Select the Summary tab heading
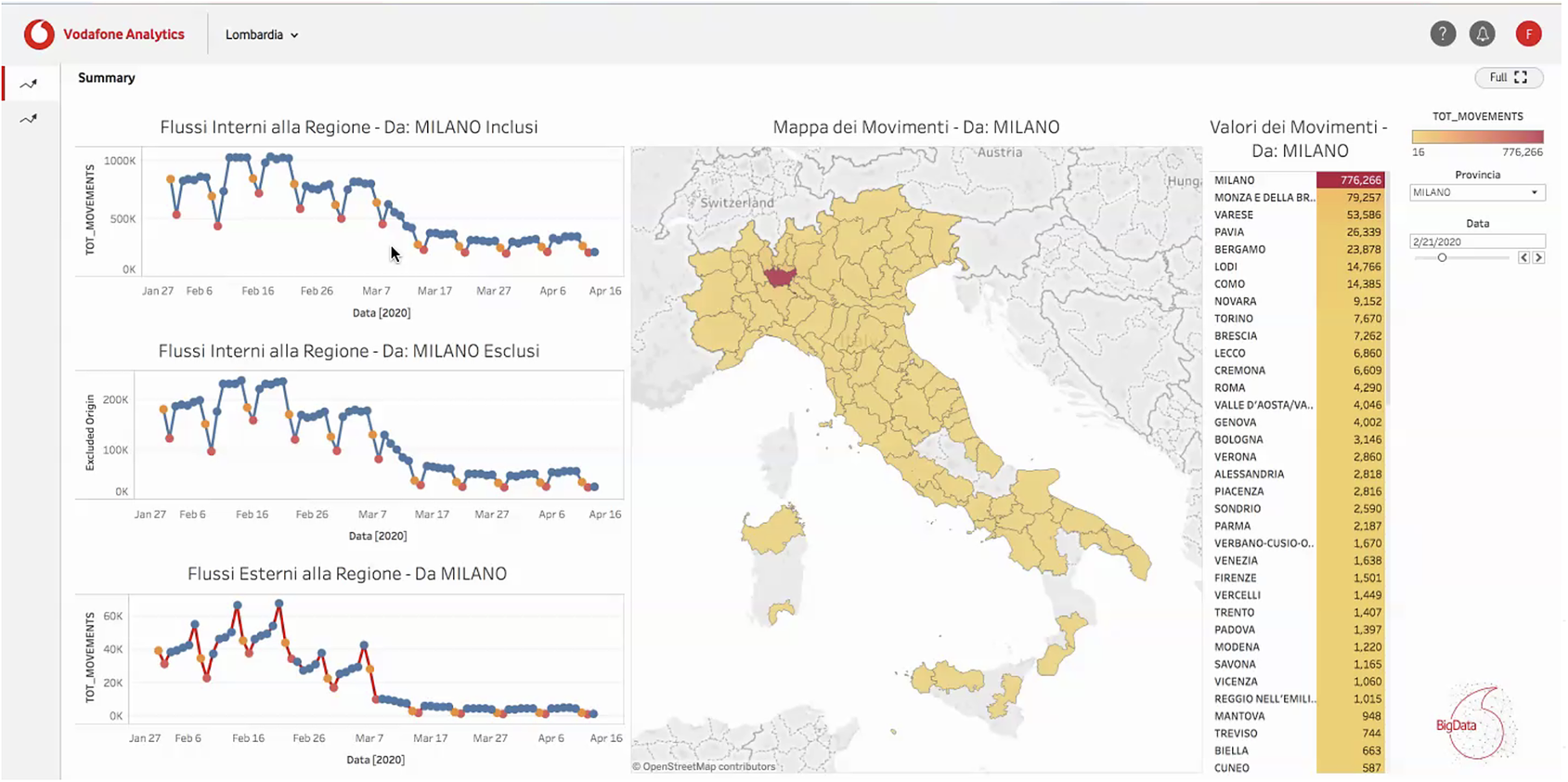1568x782 pixels. pos(106,78)
